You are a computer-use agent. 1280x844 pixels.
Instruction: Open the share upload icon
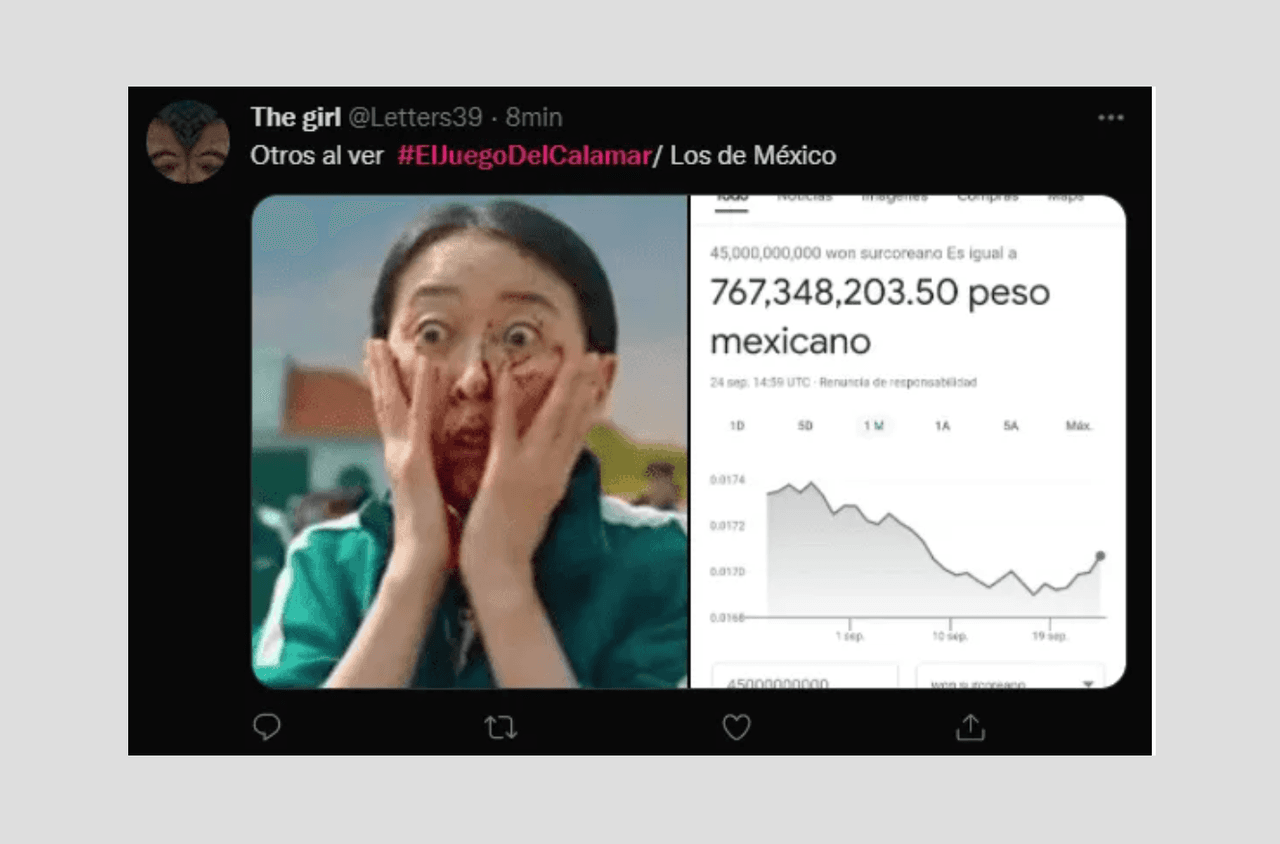[x=970, y=727]
